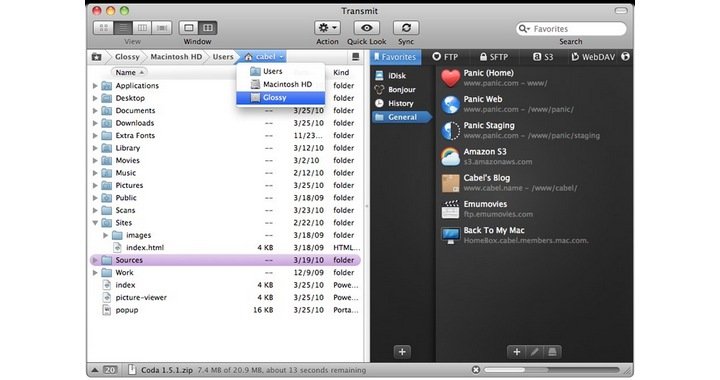The image size is (720, 380).
Task: Add a new favorite with plus button
Action: coord(517,352)
